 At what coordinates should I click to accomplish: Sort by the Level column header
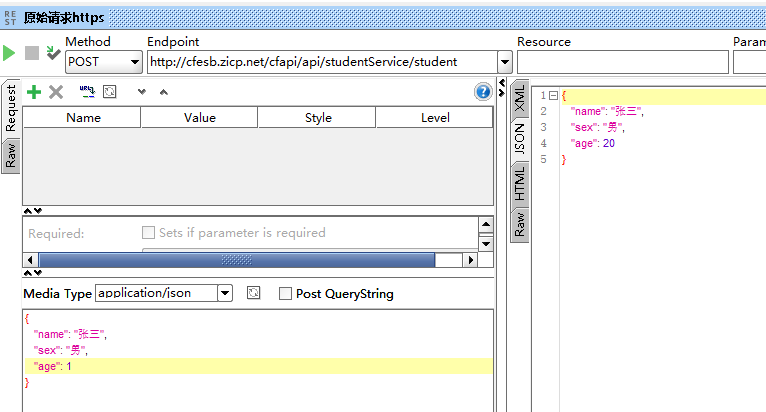435,118
